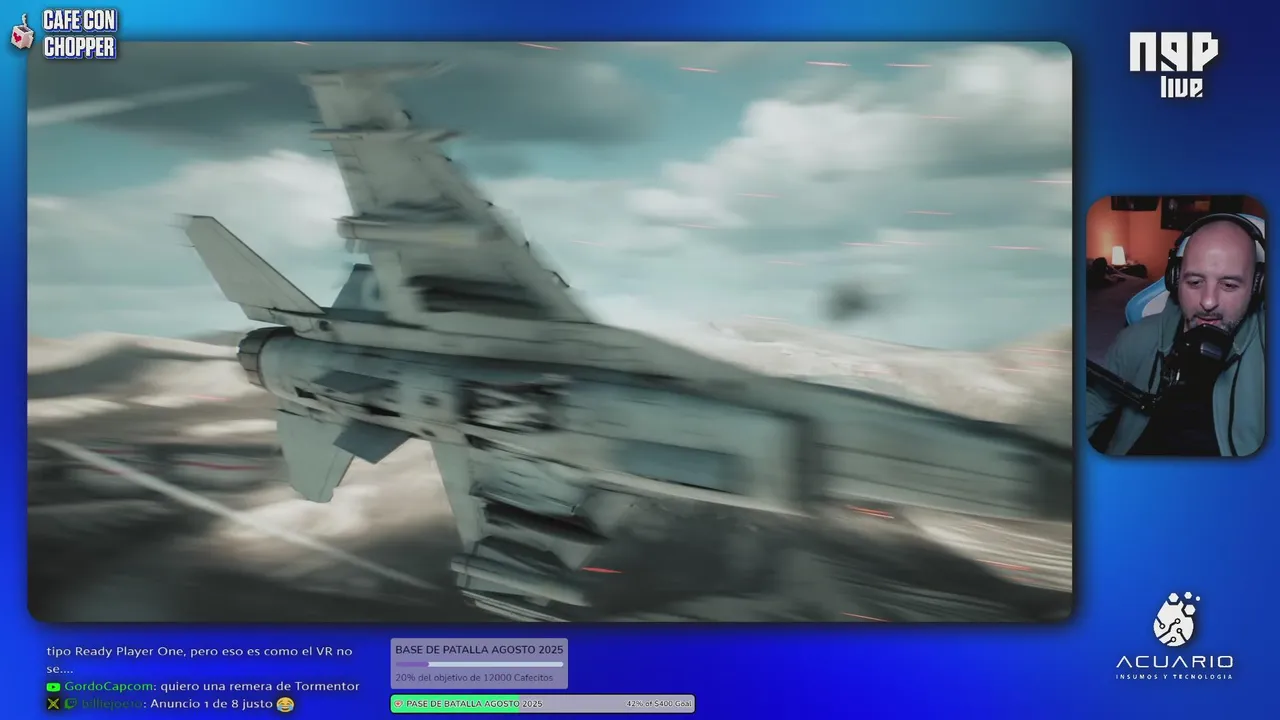
Task: Click the NGP live logo
Action: (x=1174, y=65)
